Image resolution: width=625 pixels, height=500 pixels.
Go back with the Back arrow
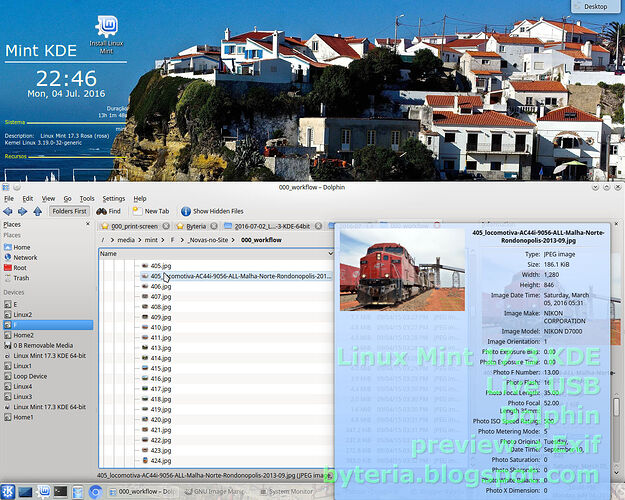coord(8,211)
